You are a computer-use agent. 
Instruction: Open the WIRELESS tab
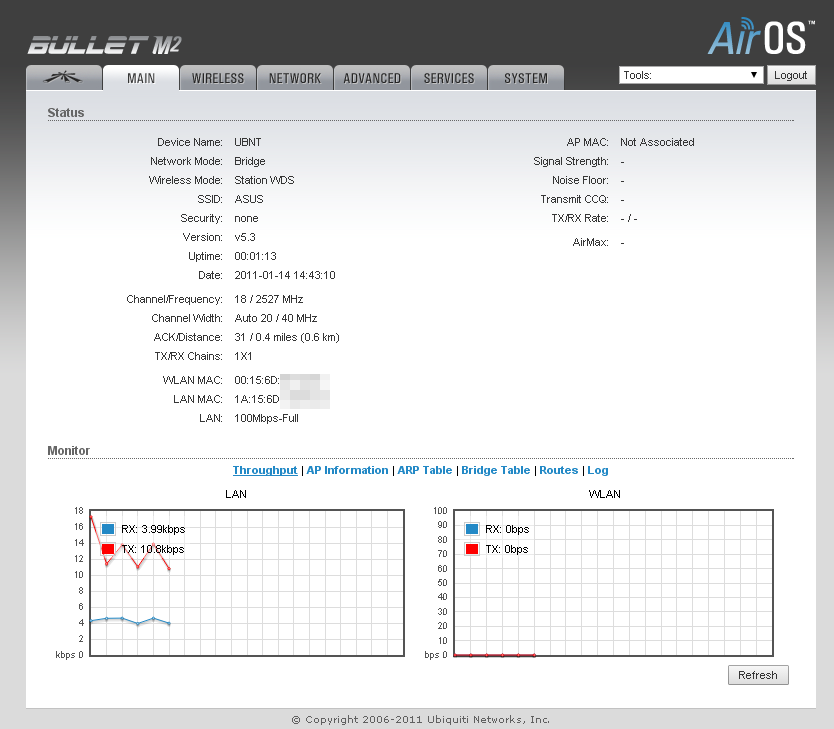(218, 78)
